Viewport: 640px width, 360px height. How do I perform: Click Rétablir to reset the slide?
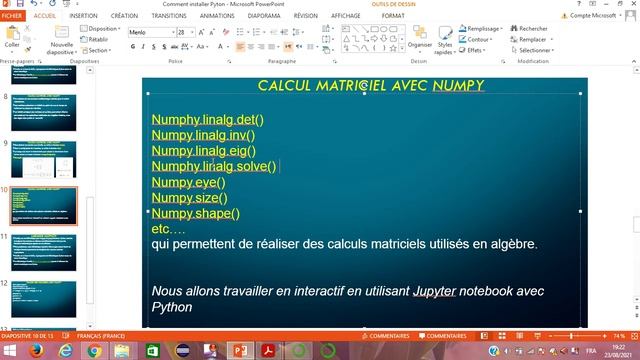[94, 39]
